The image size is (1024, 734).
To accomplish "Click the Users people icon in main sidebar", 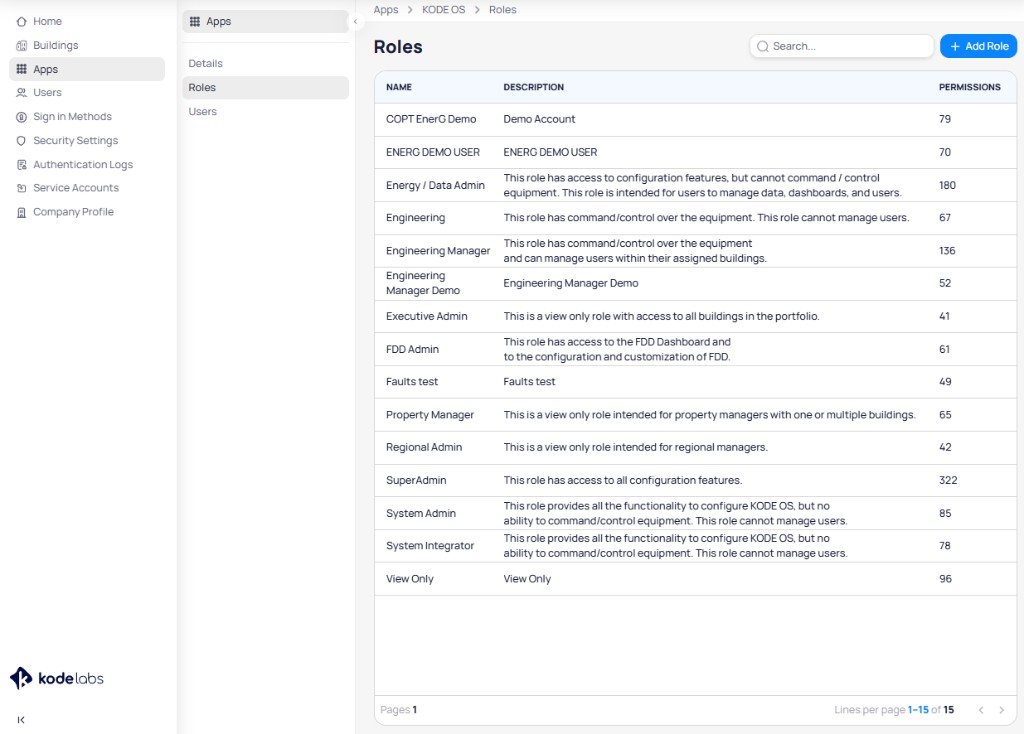I will 22,93.
